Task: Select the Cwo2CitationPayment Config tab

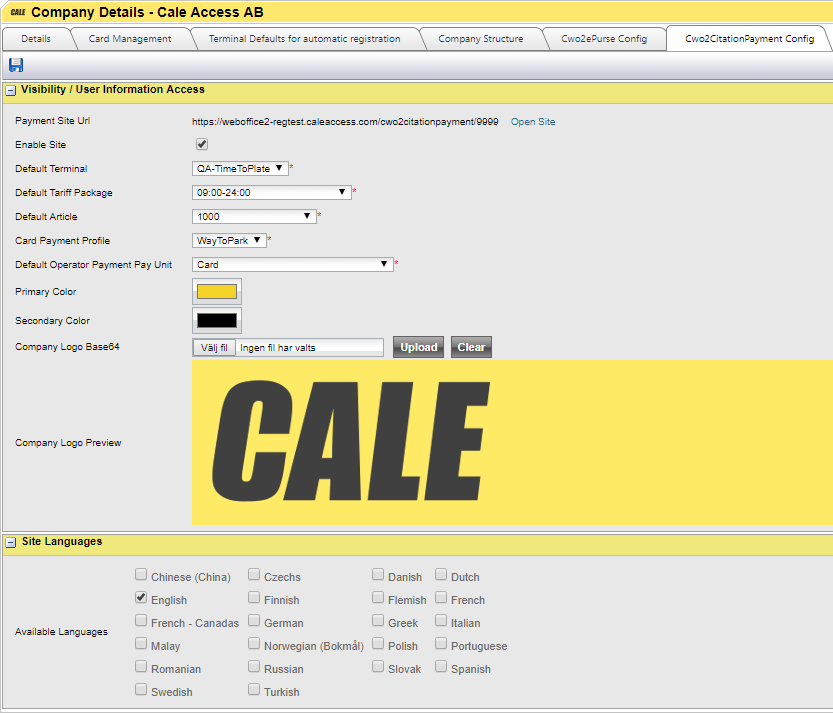Action: pos(749,39)
